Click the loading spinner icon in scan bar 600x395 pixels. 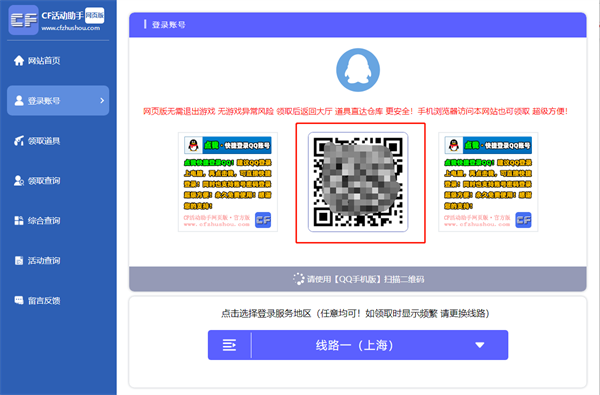tap(298, 279)
